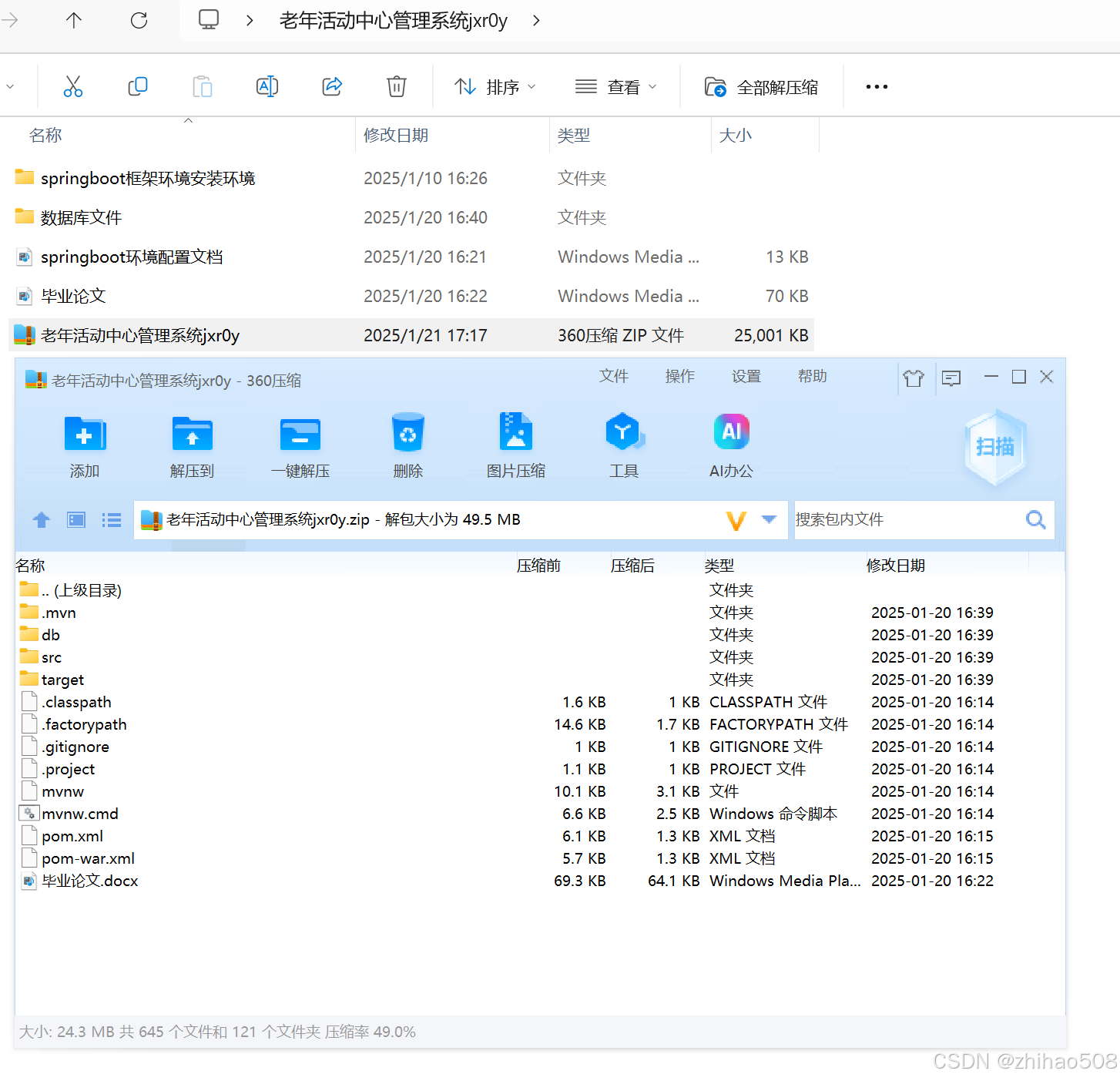The width and height of the screenshot is (1120, 1081).
Task: Click 解压到 extract-to icon
Action: tap(192, 447)
